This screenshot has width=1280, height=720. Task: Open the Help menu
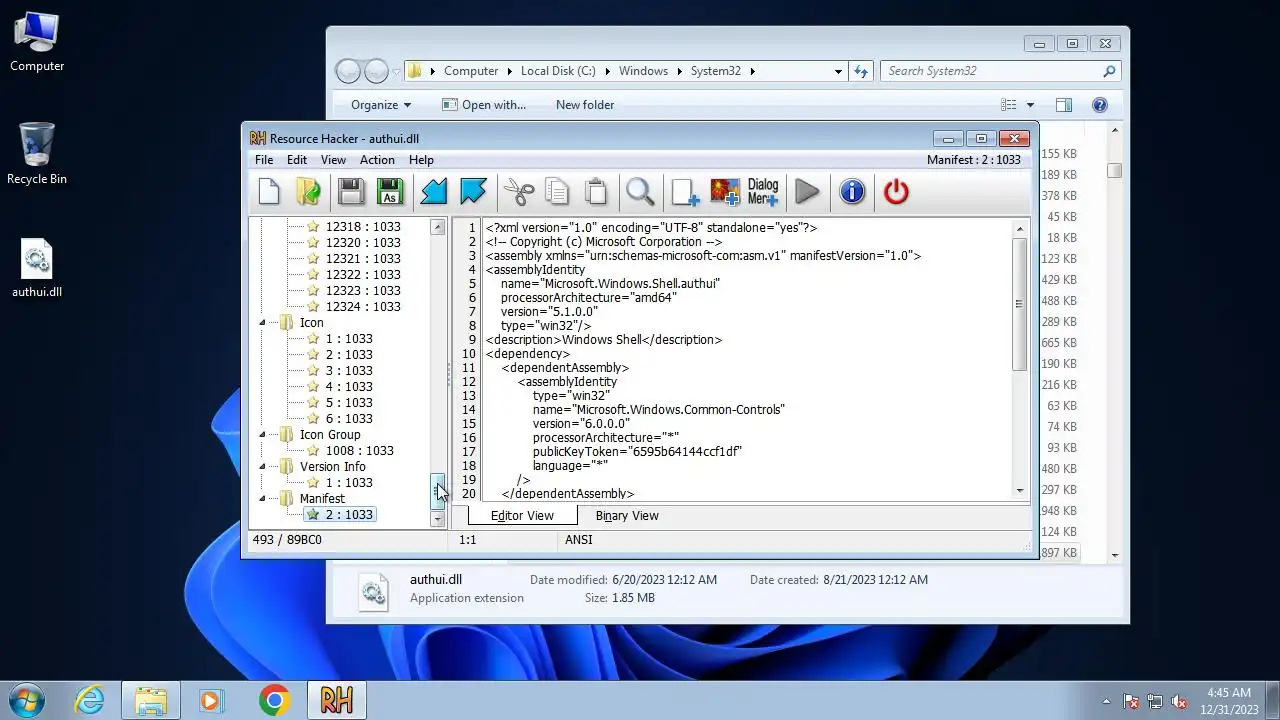421,160
